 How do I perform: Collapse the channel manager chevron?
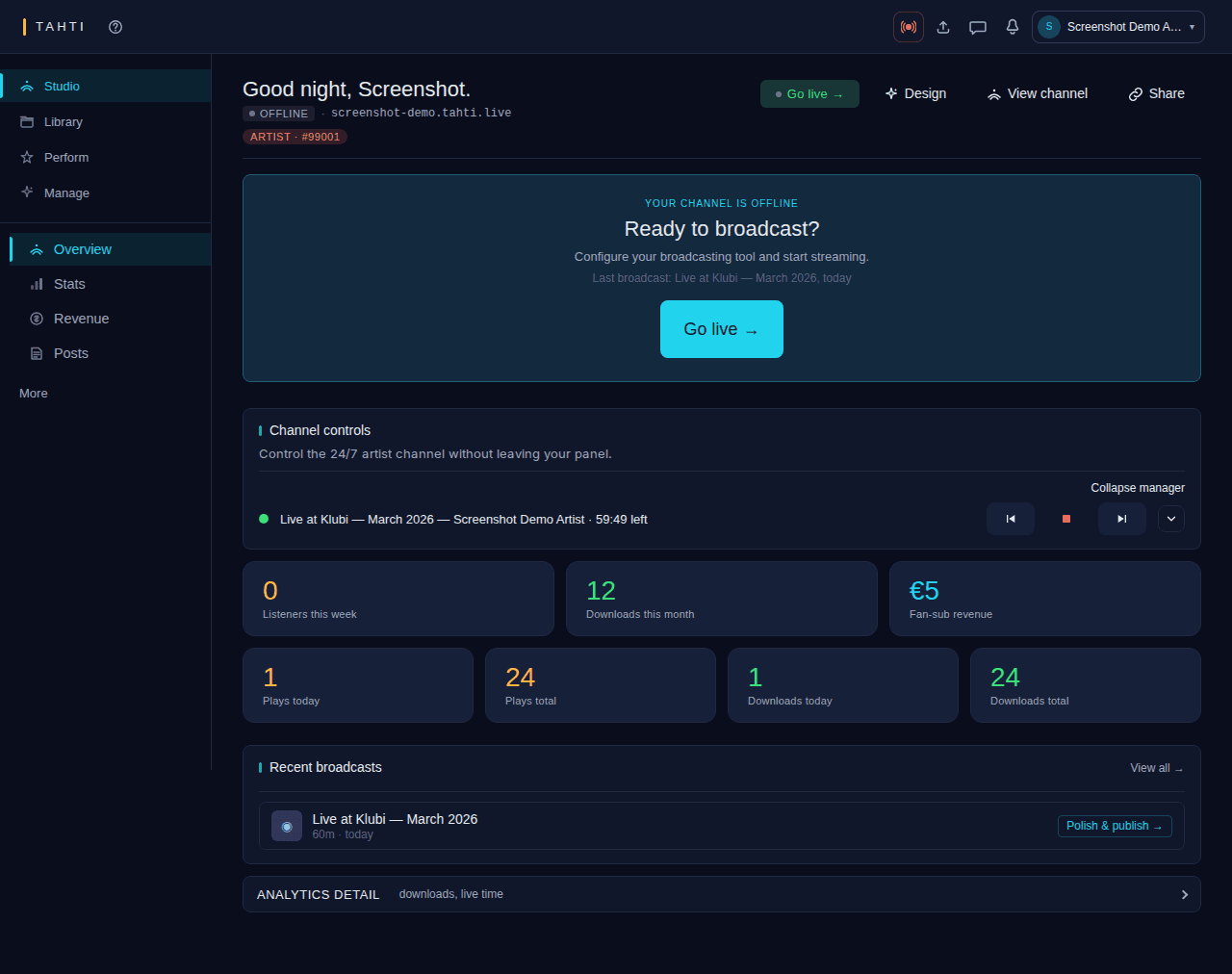(1171, 519)
